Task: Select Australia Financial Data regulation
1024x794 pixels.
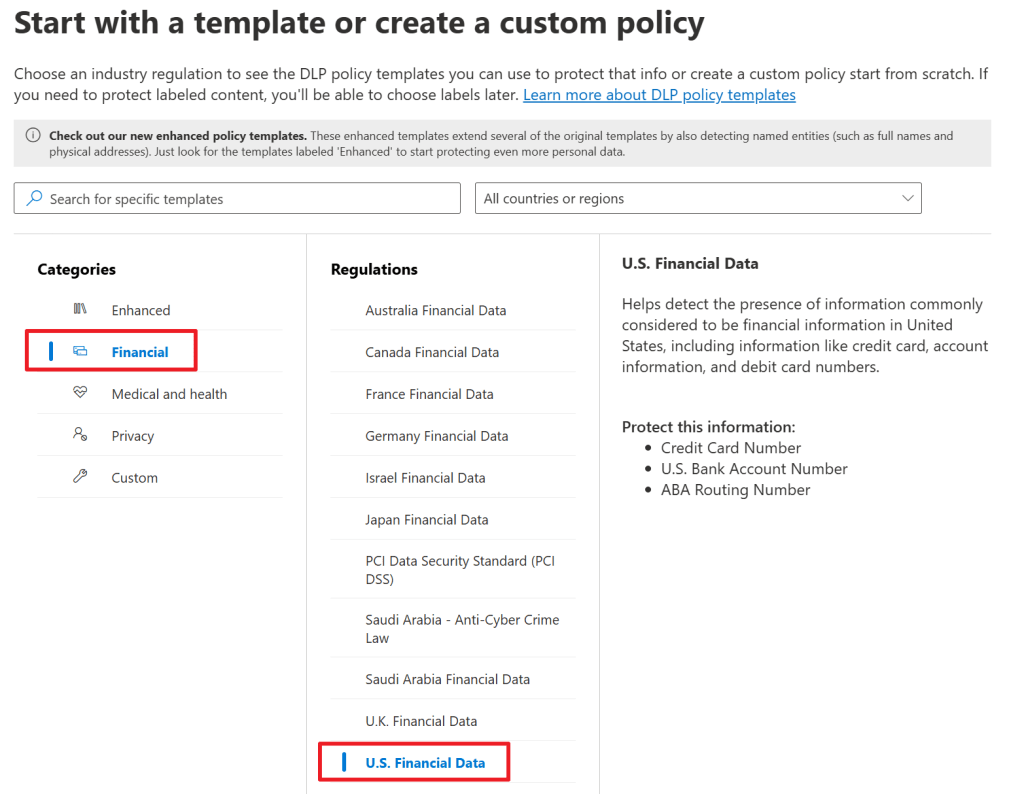Action: coord(436,310)
